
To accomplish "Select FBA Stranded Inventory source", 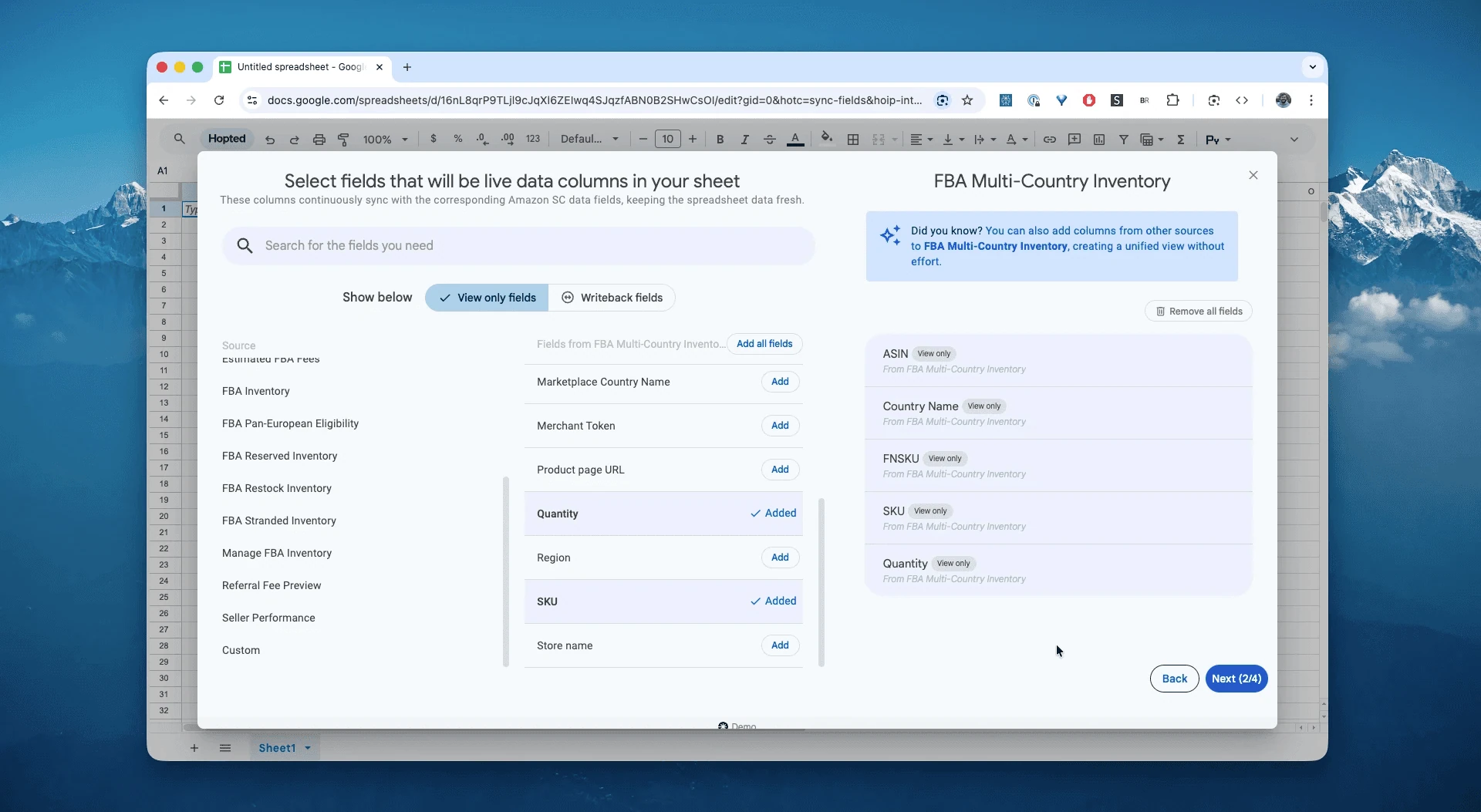I will (x=279, y=521).
